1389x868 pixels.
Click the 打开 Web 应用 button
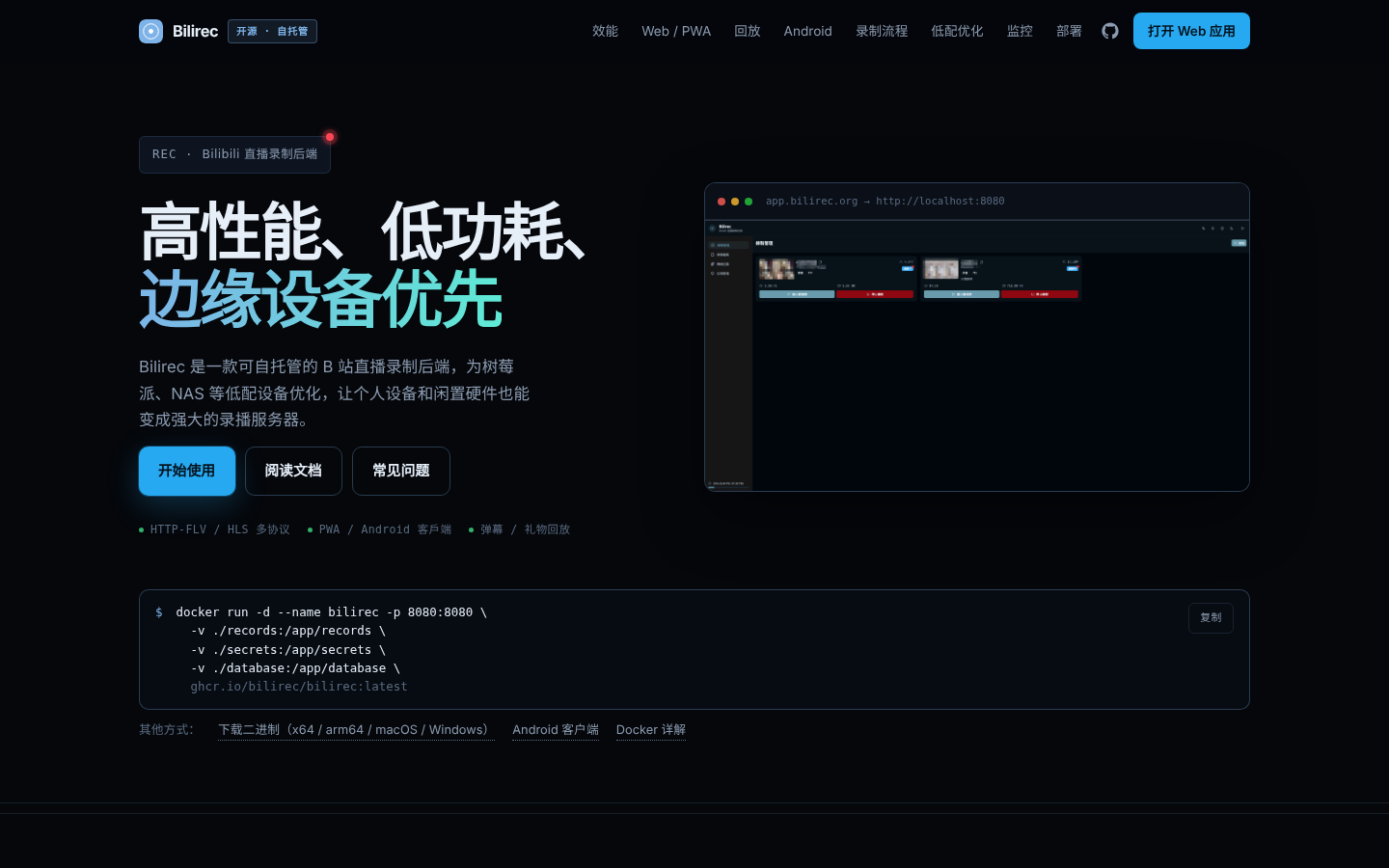[1191, 31]
